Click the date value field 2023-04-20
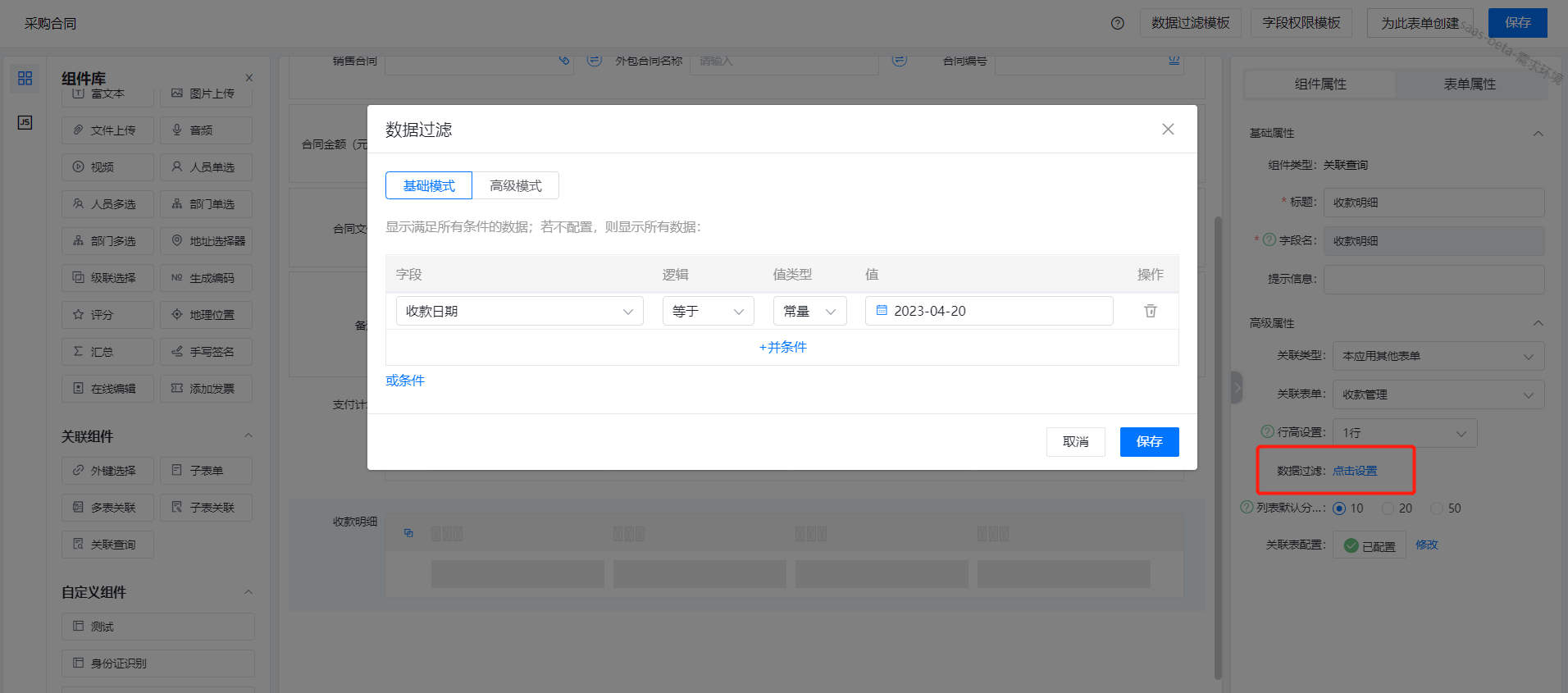 989,311
